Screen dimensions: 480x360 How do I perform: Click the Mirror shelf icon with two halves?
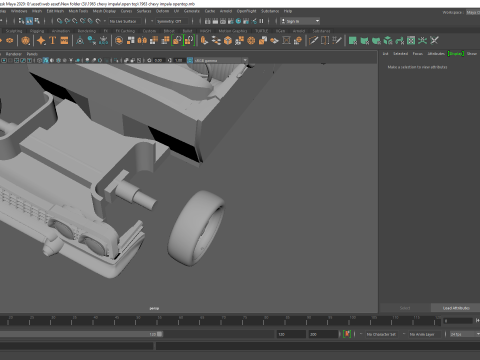(142, 41)
